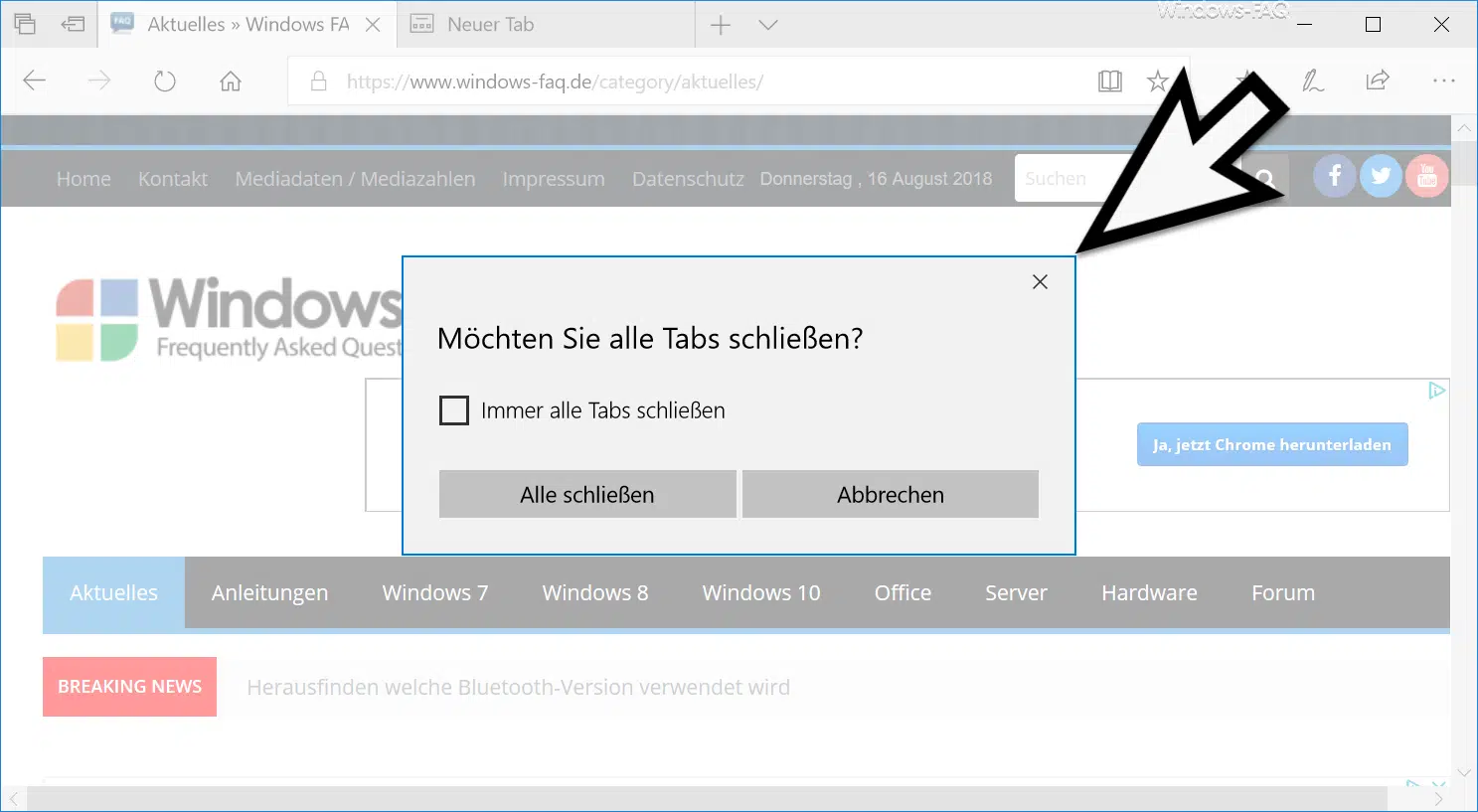Open the set tabs aside icon
Viewport: 1478px width, 812px height.
coord(73,25)
